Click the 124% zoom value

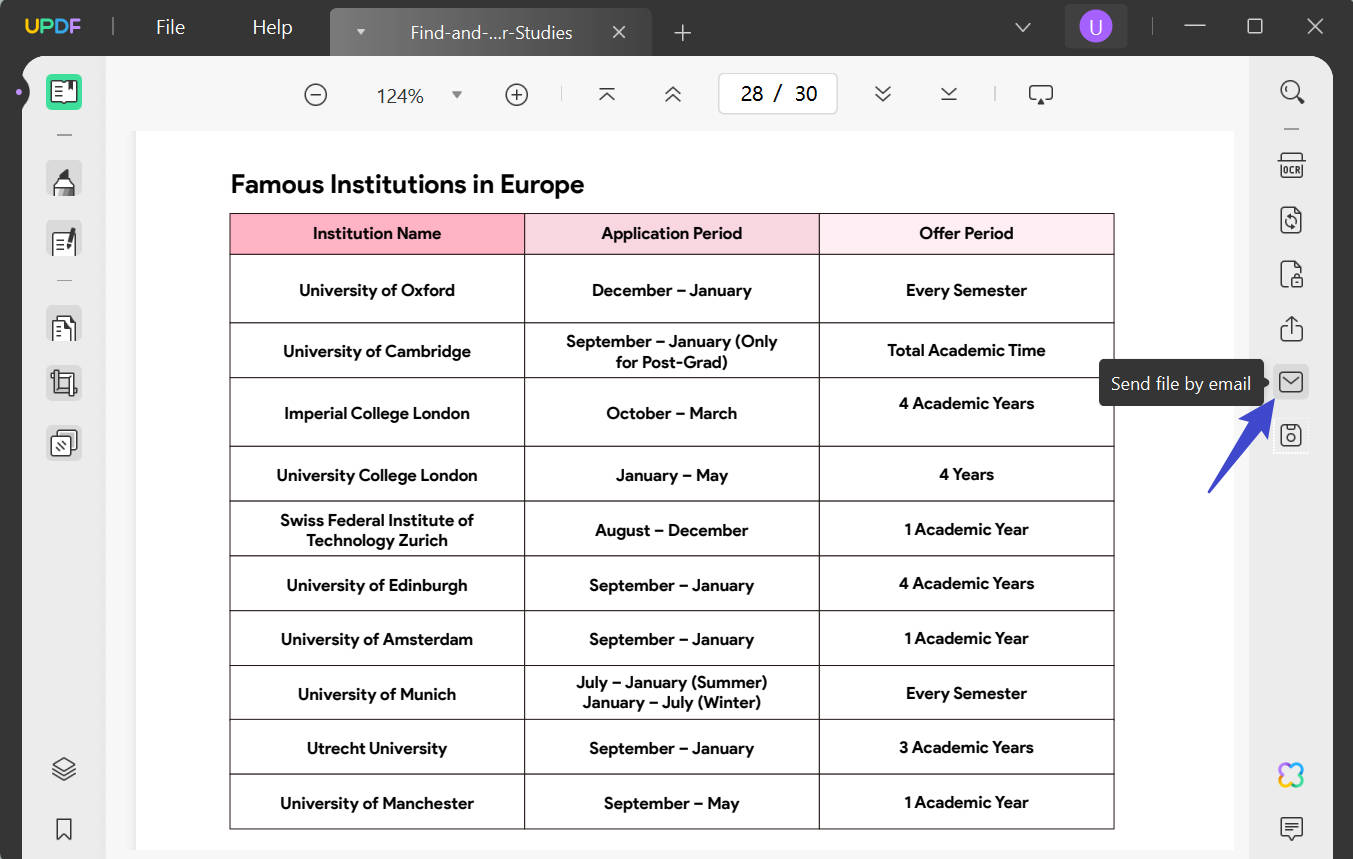[400, 96]
